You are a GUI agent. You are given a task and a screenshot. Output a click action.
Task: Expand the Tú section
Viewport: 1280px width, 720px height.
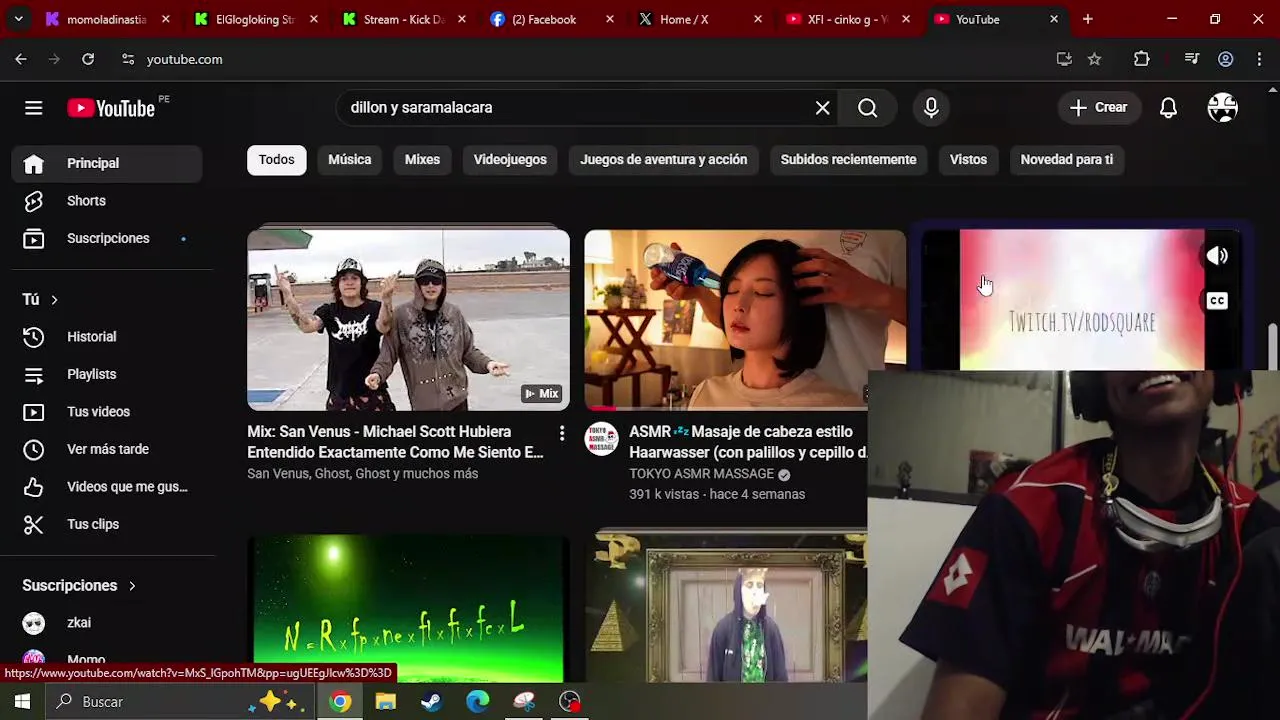point(40,299)
